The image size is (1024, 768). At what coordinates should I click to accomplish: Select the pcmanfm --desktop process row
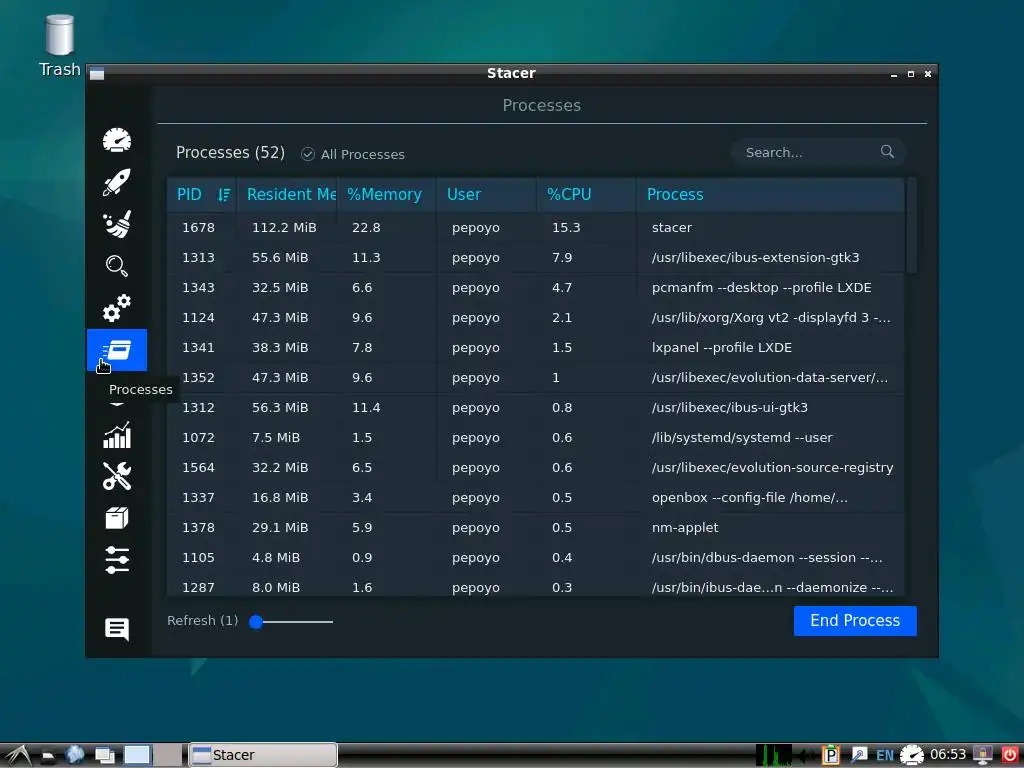pos(536,287)
